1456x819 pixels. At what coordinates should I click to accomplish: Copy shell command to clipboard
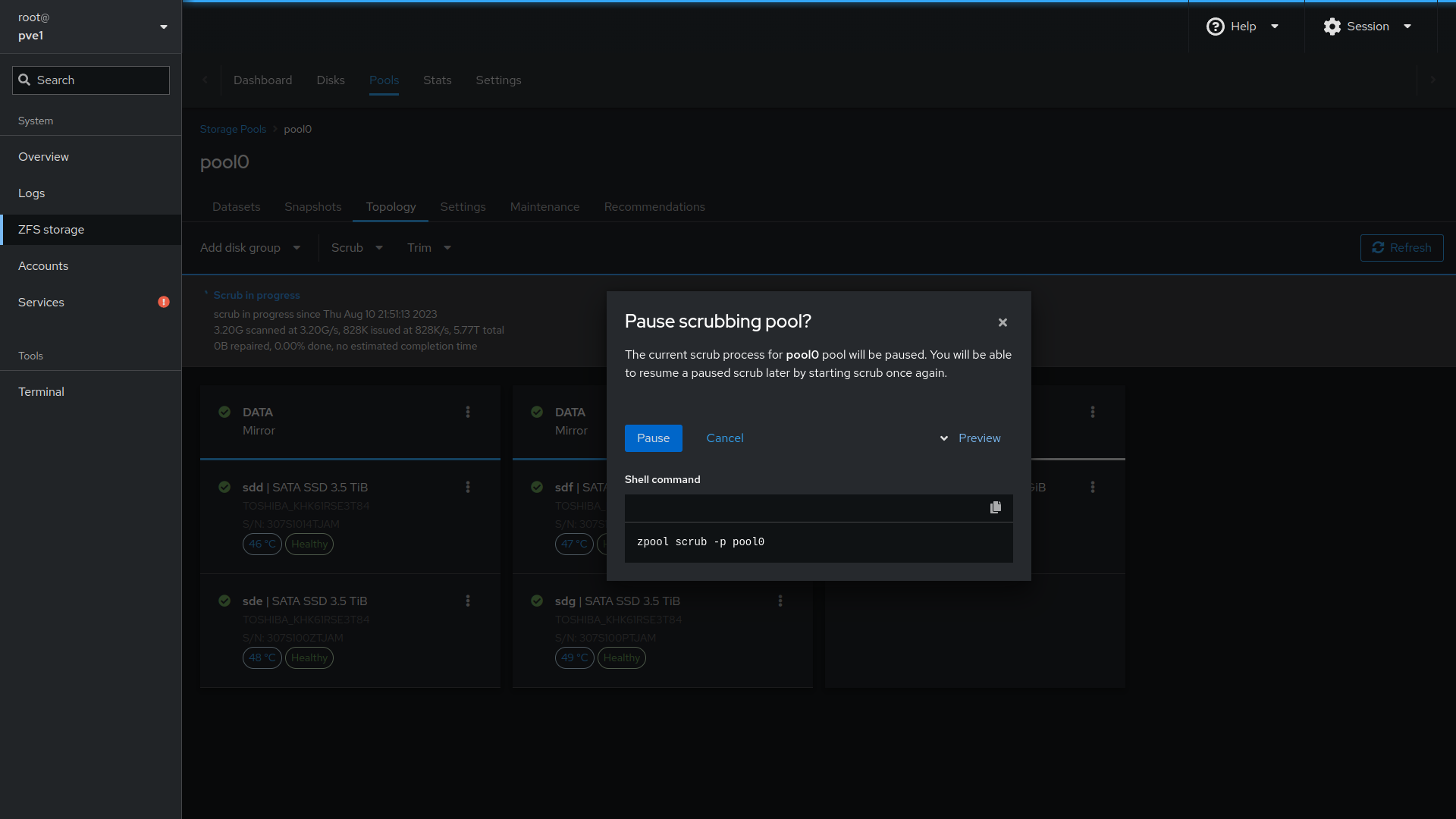click(x=996, y=507)
